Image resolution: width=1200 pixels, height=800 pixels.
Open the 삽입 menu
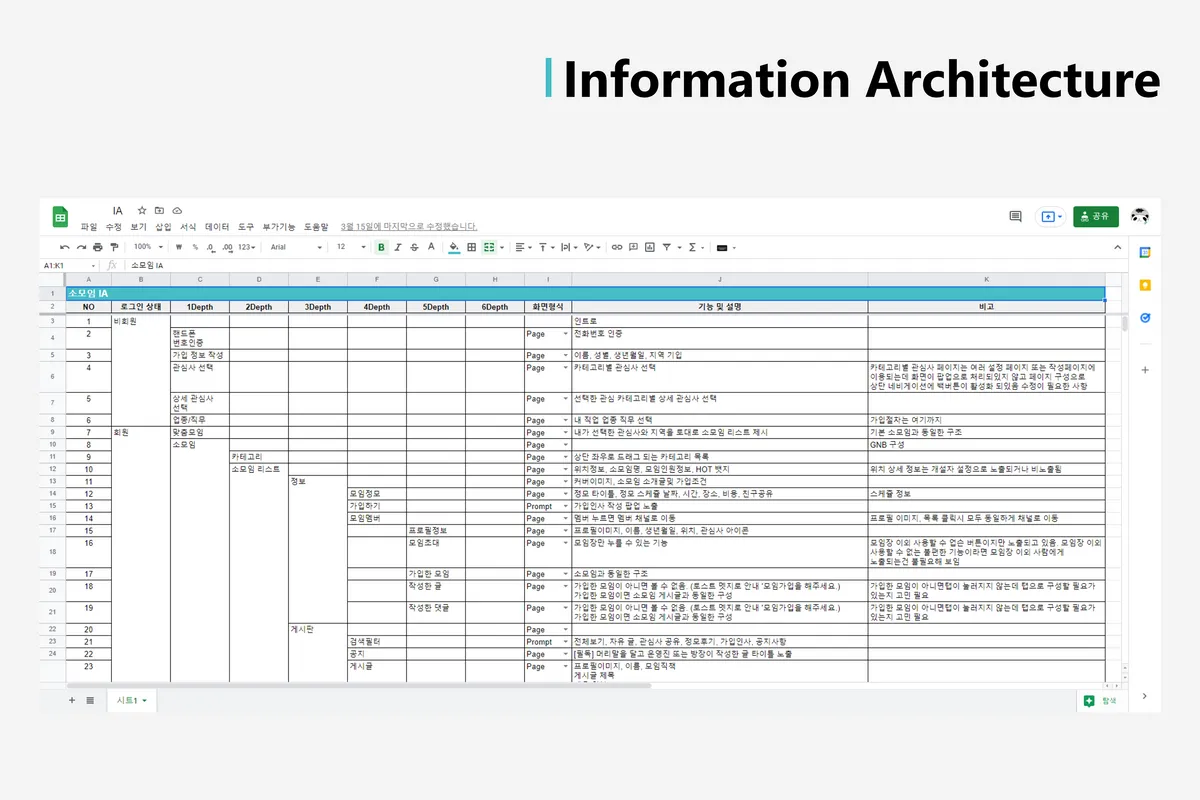pos(163,227)
